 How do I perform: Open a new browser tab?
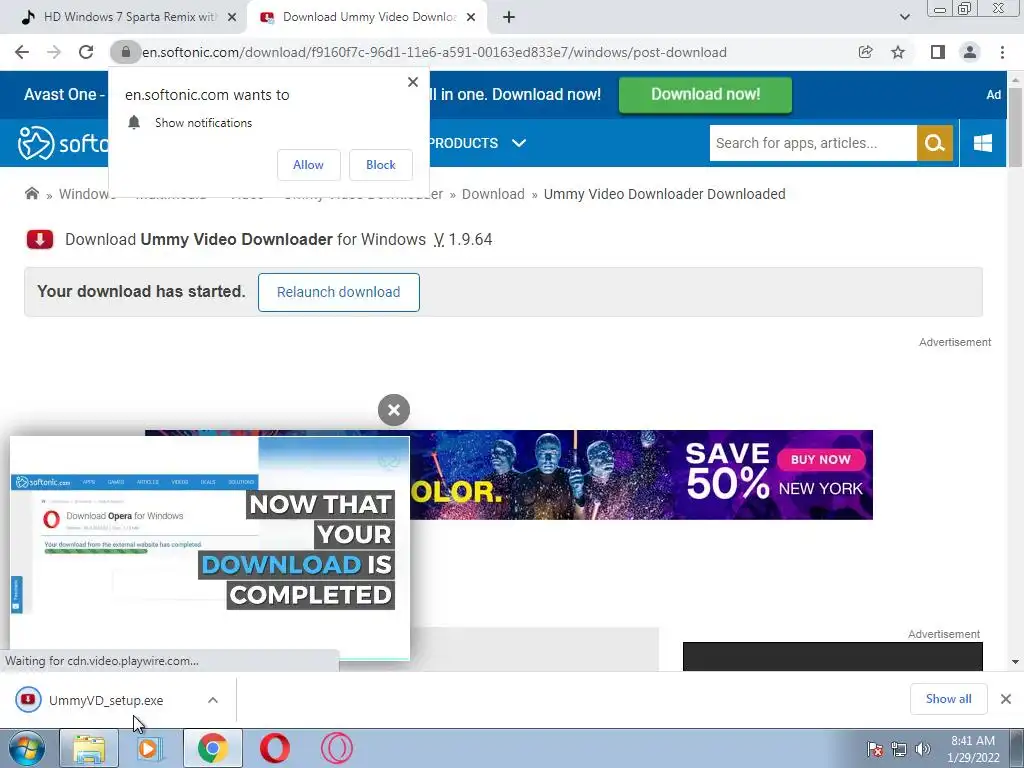pyautogui.click(x=509, y=18)
